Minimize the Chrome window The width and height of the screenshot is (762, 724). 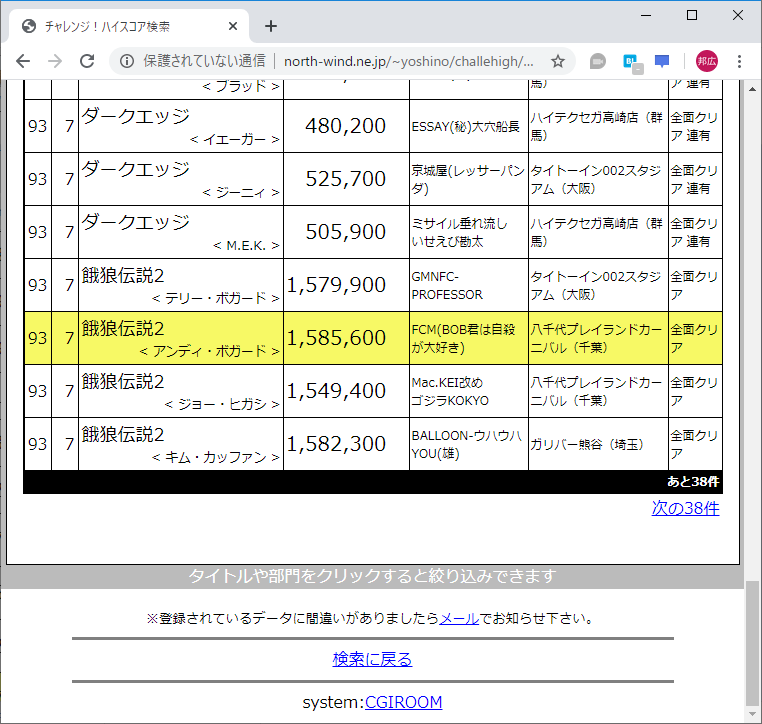tap(646, 16)
